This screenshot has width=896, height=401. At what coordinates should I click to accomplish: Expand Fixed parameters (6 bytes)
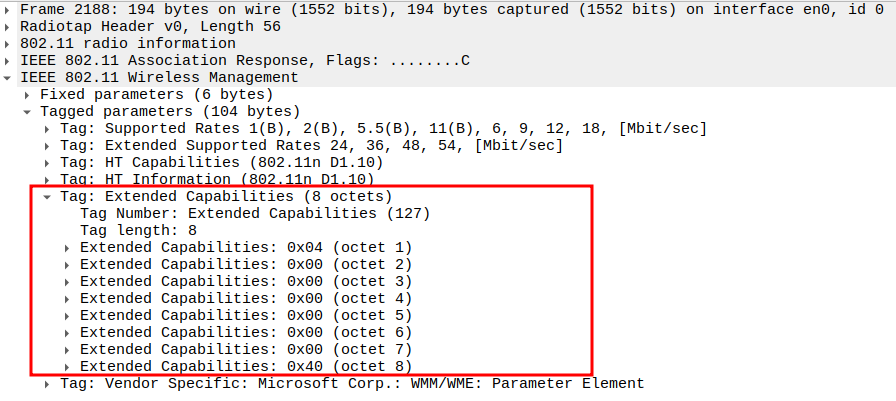pos(29,94)
